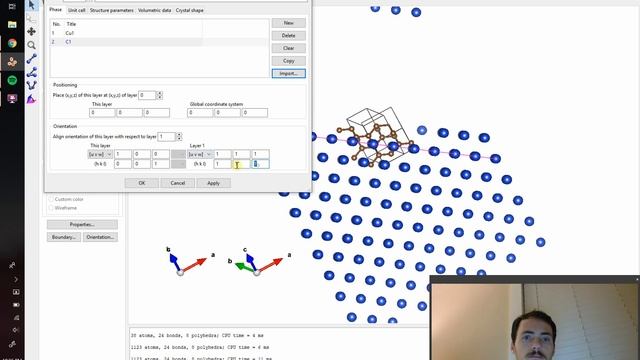Image resolution: width=640 pixels, height=360 pixels.
Task: Open Layer 1 [u v w] dropdown
Action: tap(200, 154)
